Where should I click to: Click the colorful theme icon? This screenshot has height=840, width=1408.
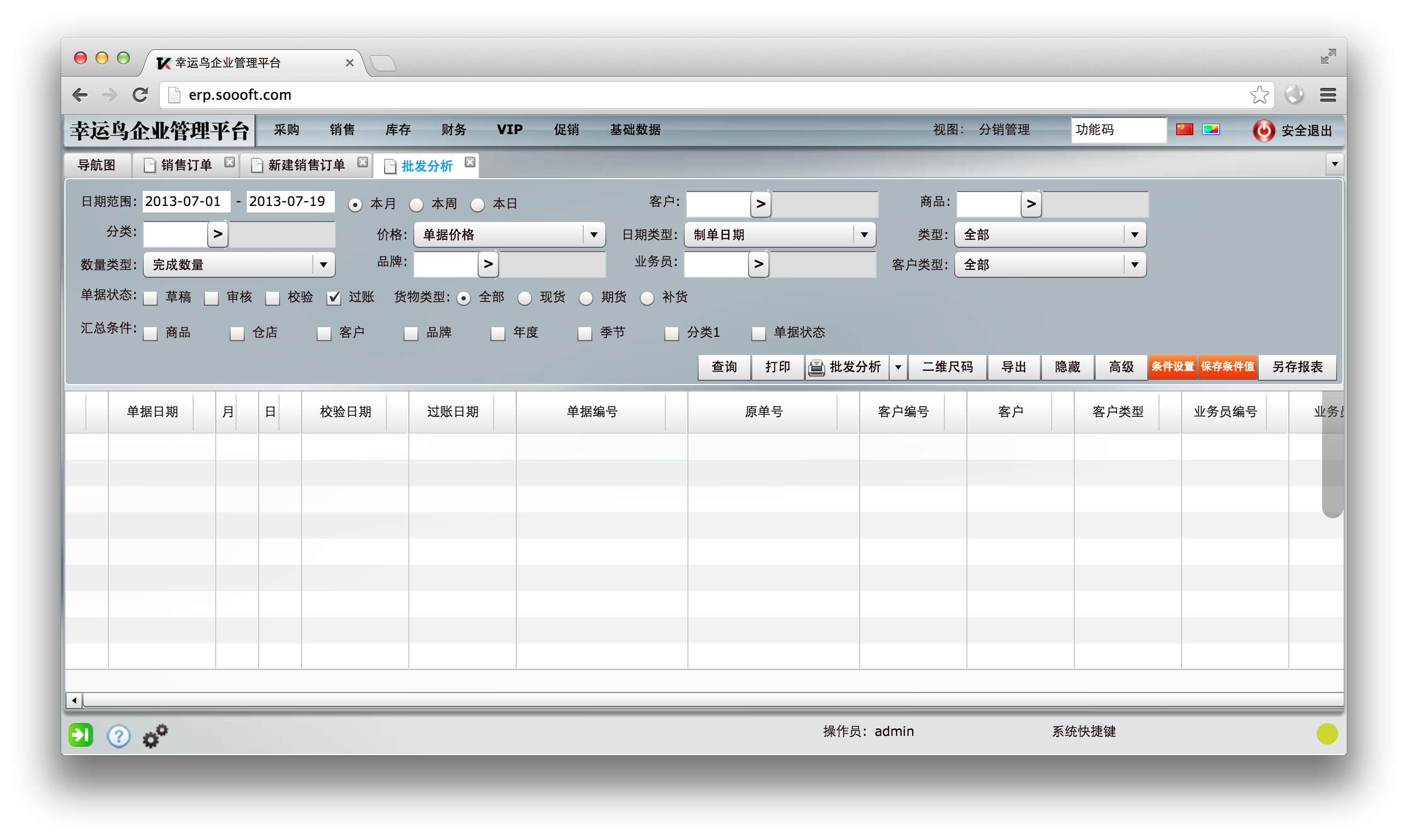click(x=1211, y=130)
